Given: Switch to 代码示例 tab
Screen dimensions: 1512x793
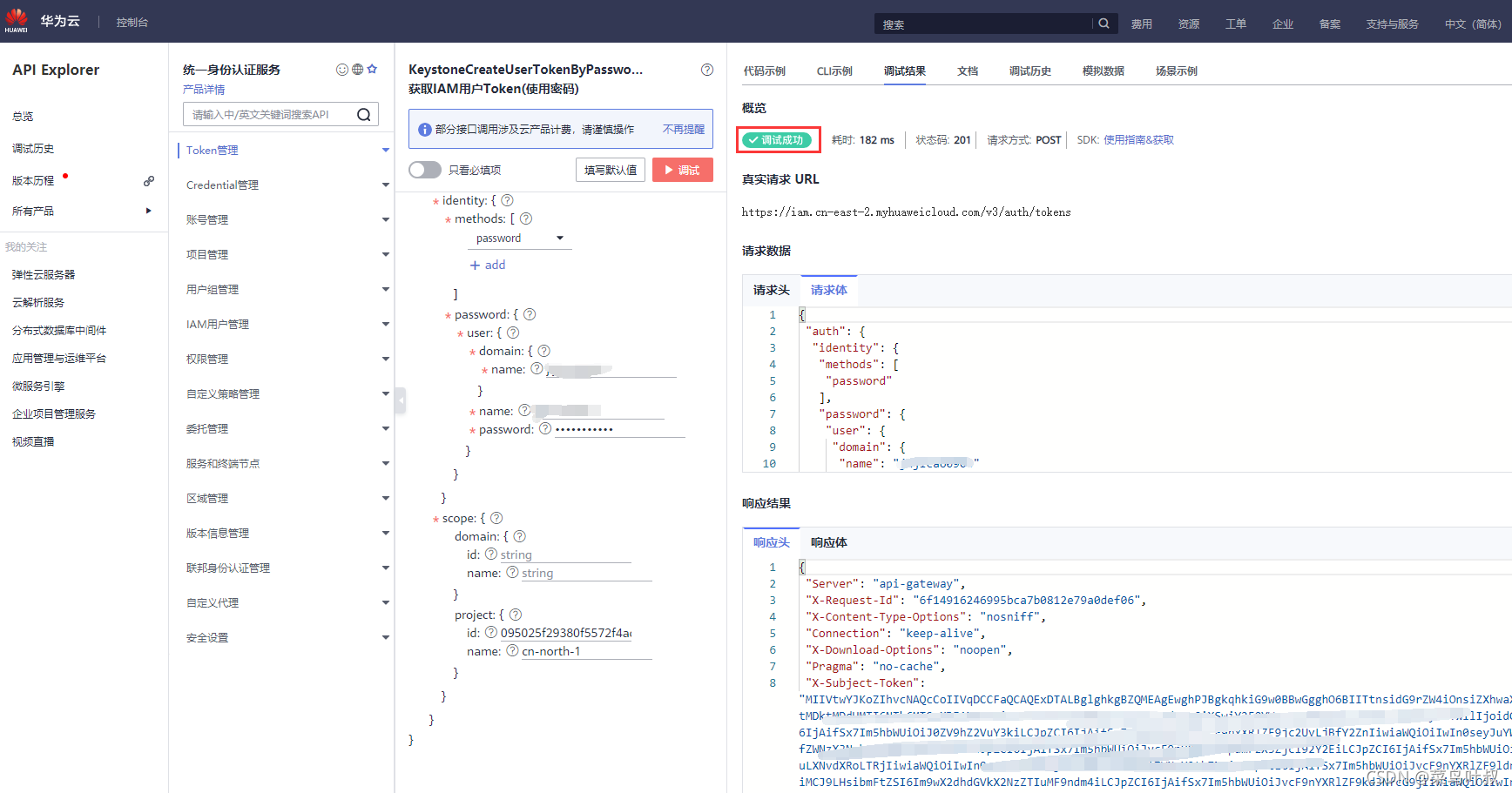Looking at the screenshot, I should (764, 71).
